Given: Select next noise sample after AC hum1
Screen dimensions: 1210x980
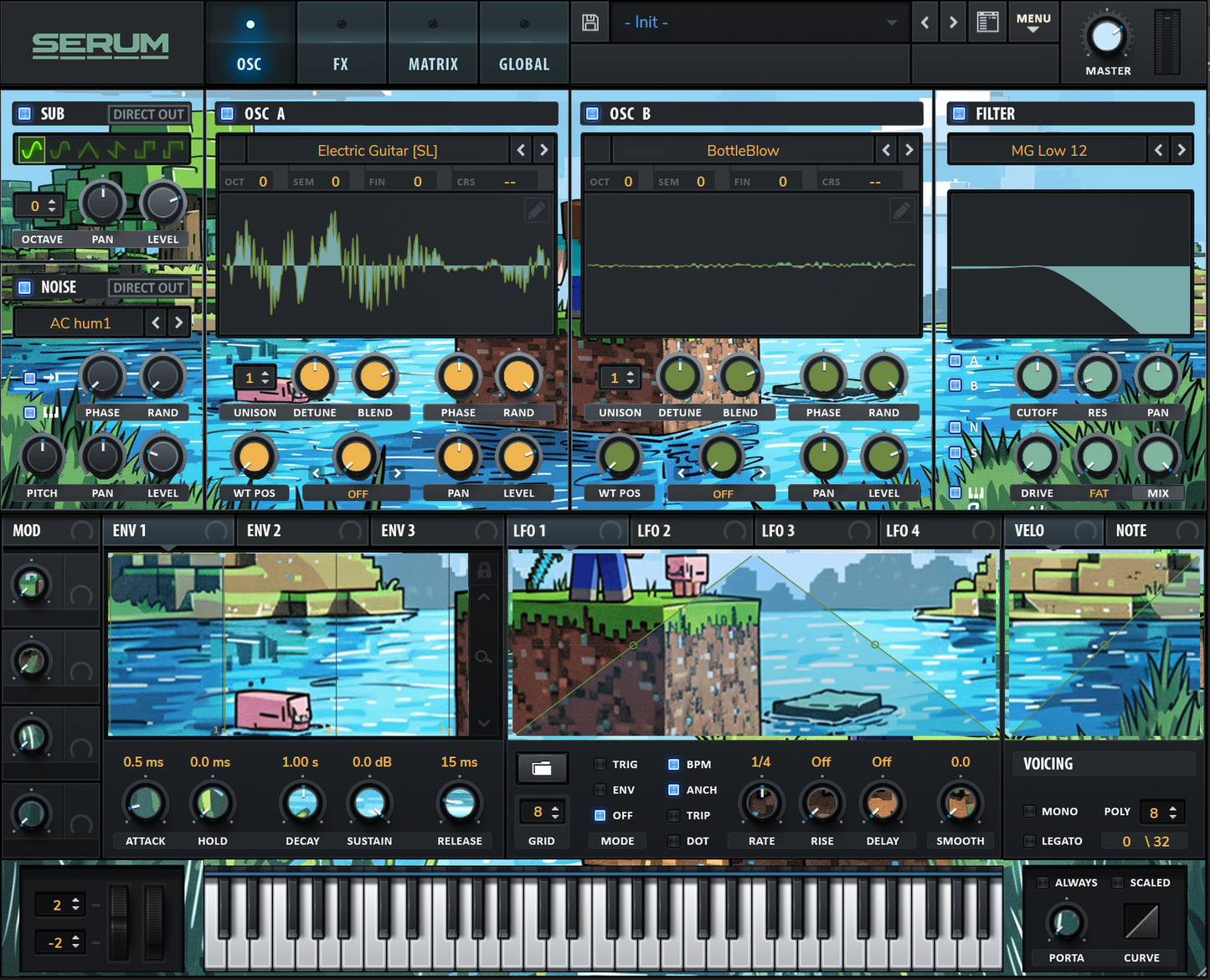Looking at the screenshot, I should tap(178, 322).
